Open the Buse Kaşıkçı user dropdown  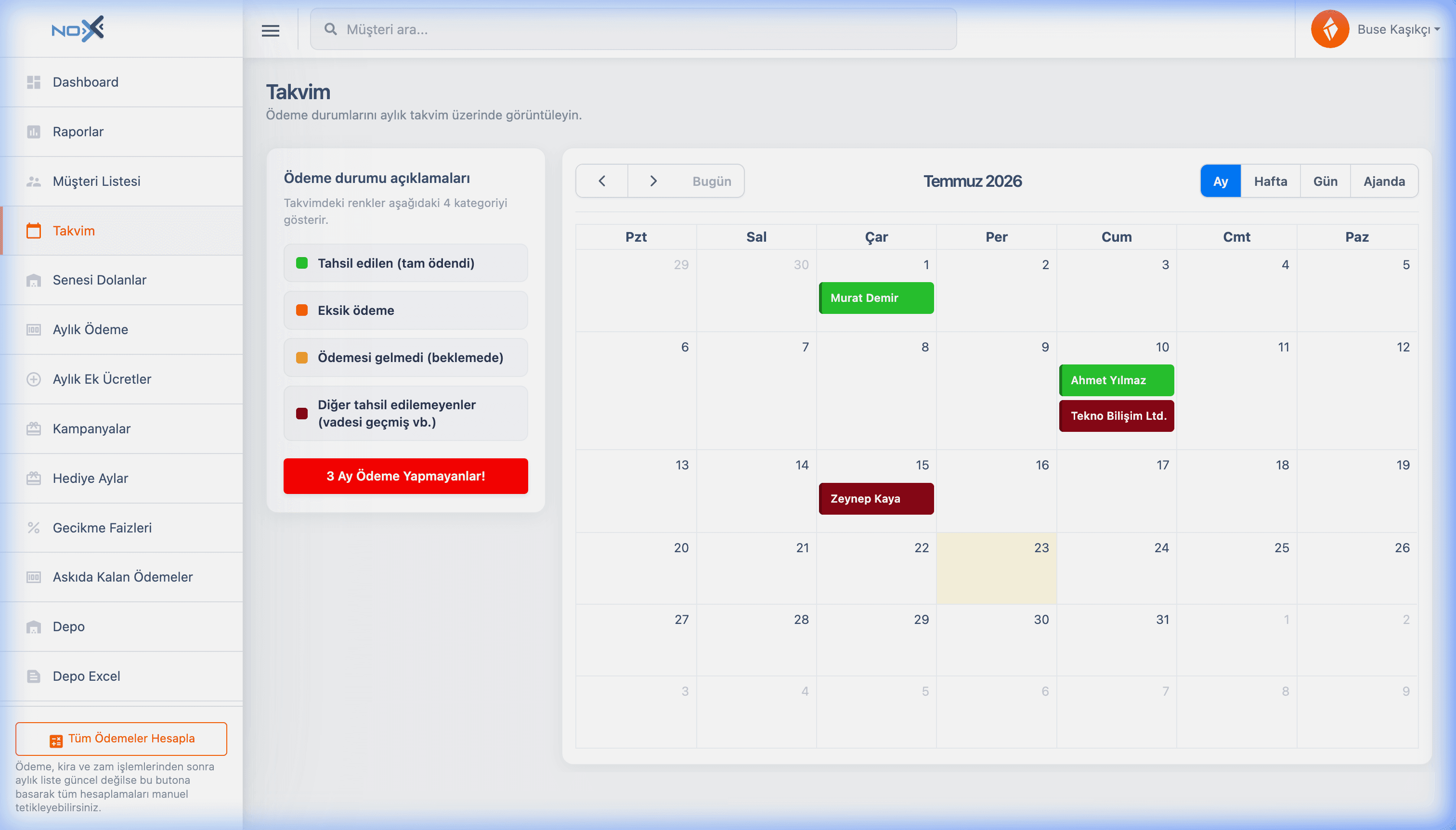click(x=1398, y=29)
